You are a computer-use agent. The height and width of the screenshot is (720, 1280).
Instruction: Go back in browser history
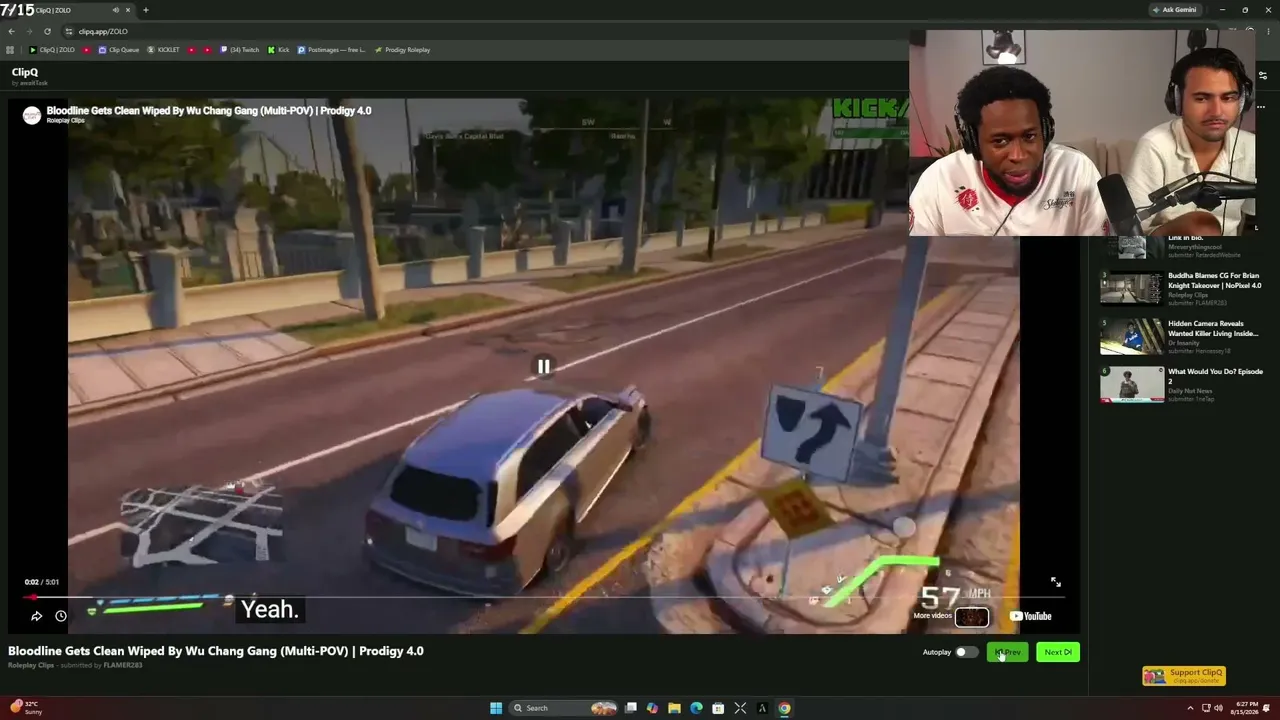(x=11, y=31)
